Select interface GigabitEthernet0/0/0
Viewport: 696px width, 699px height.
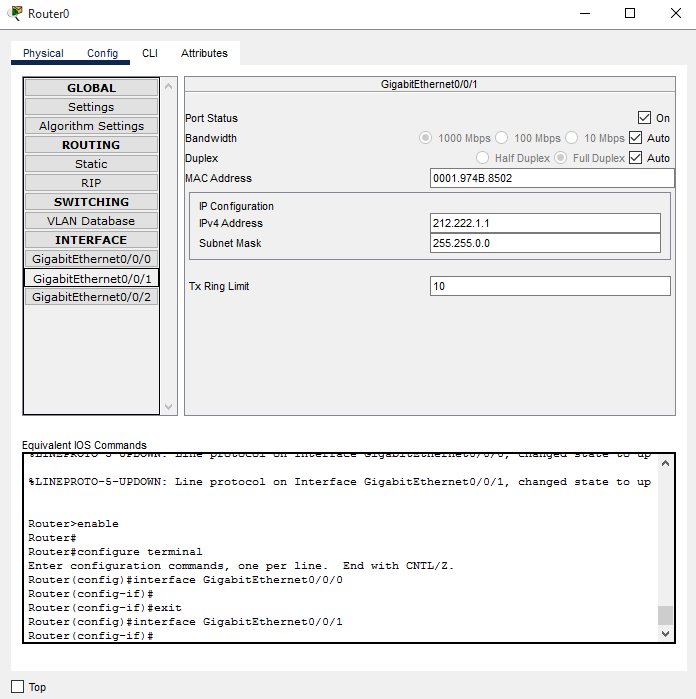[x=91, y=259]
